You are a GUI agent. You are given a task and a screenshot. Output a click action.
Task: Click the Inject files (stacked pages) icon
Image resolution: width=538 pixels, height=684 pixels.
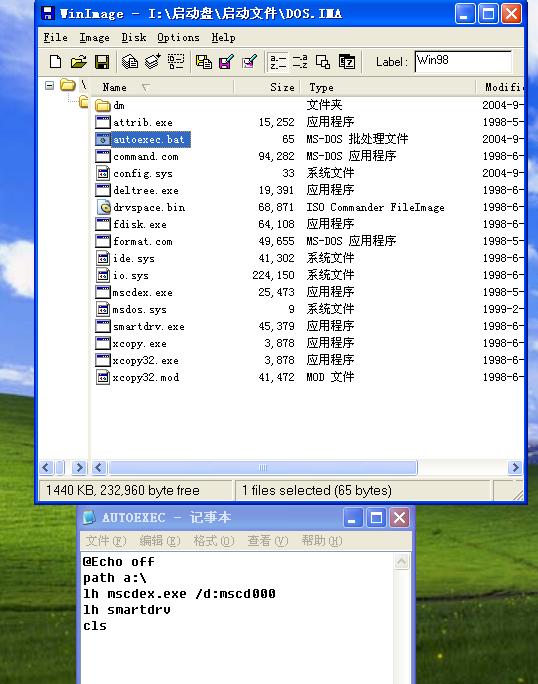click(130, 62)
